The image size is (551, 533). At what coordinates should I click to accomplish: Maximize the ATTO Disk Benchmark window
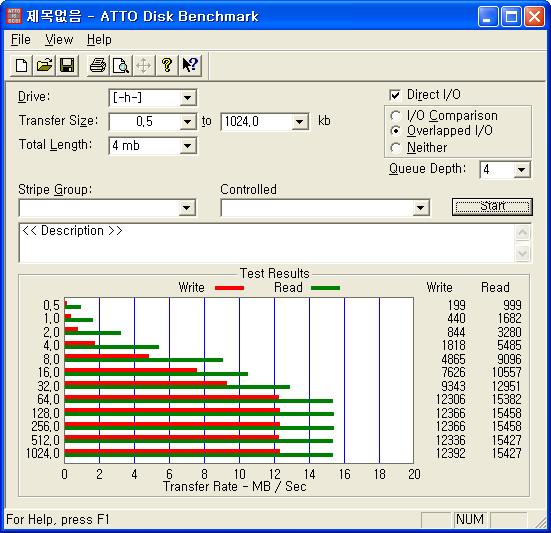point(511,16)
